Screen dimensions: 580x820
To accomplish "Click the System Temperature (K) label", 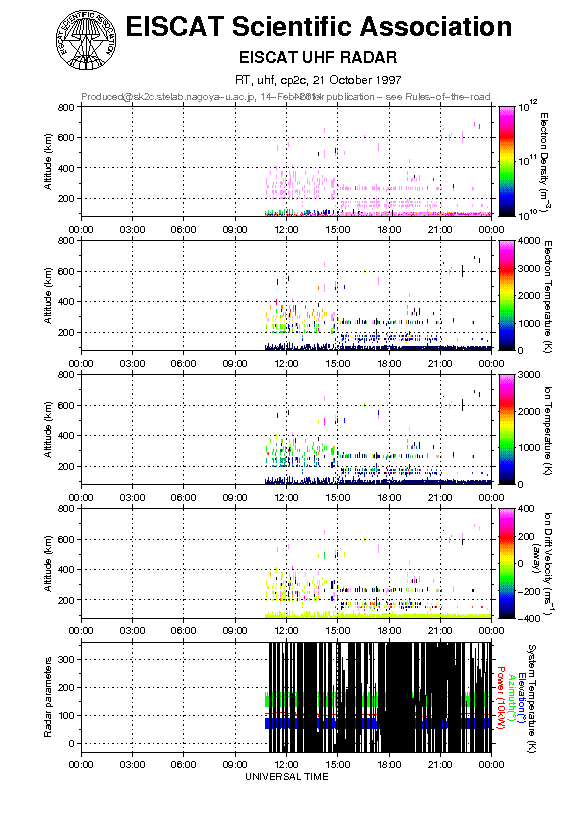I will point(532,699).
